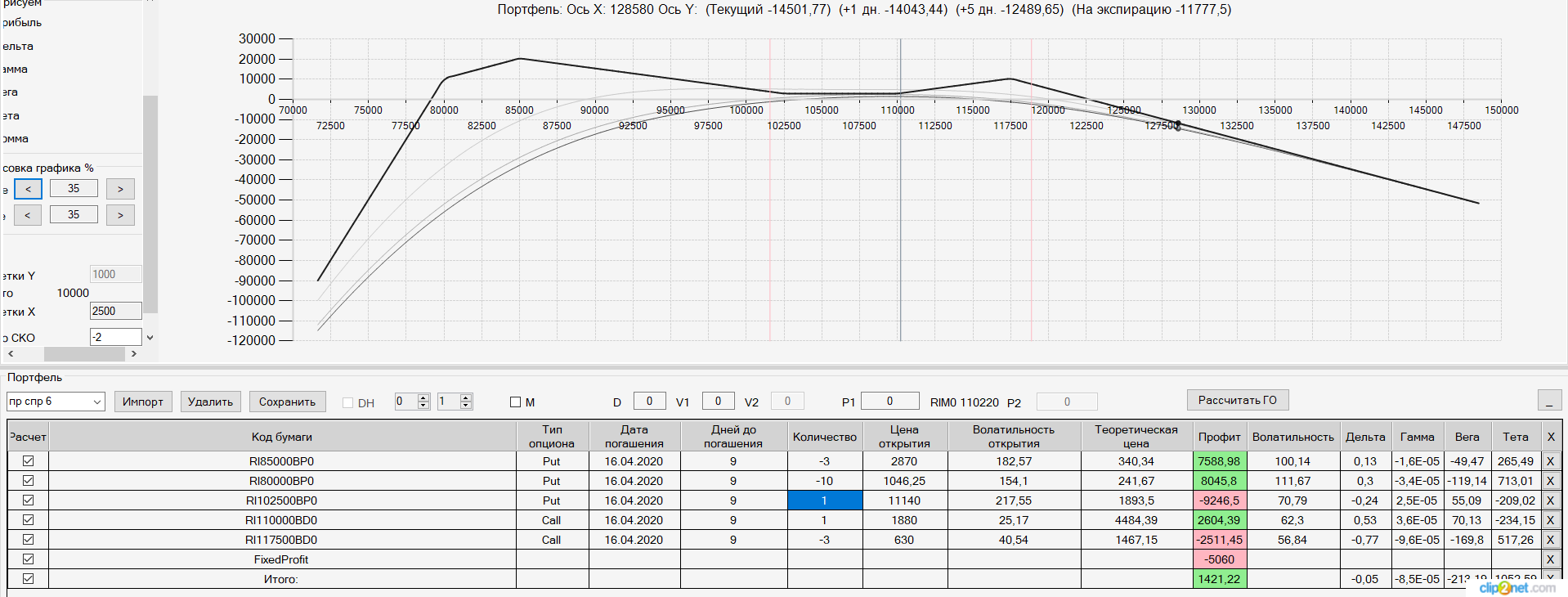Uncheck the RI117500BD0 calculation checkbox
Image resolution: width=1568 pixels, height=597 pixels.
(x=29, y=540)
